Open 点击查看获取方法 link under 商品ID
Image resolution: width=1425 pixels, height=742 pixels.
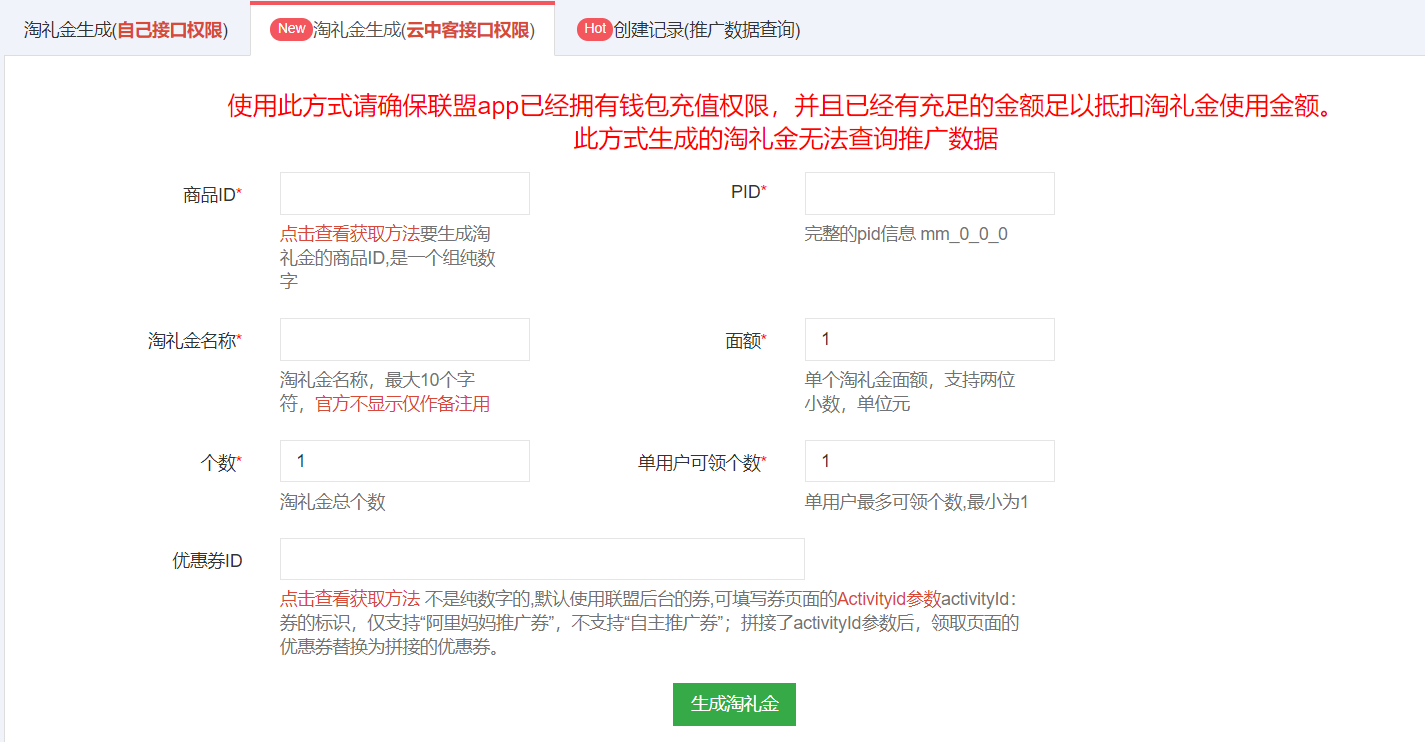pyautogui.click(x=350, y=234)
